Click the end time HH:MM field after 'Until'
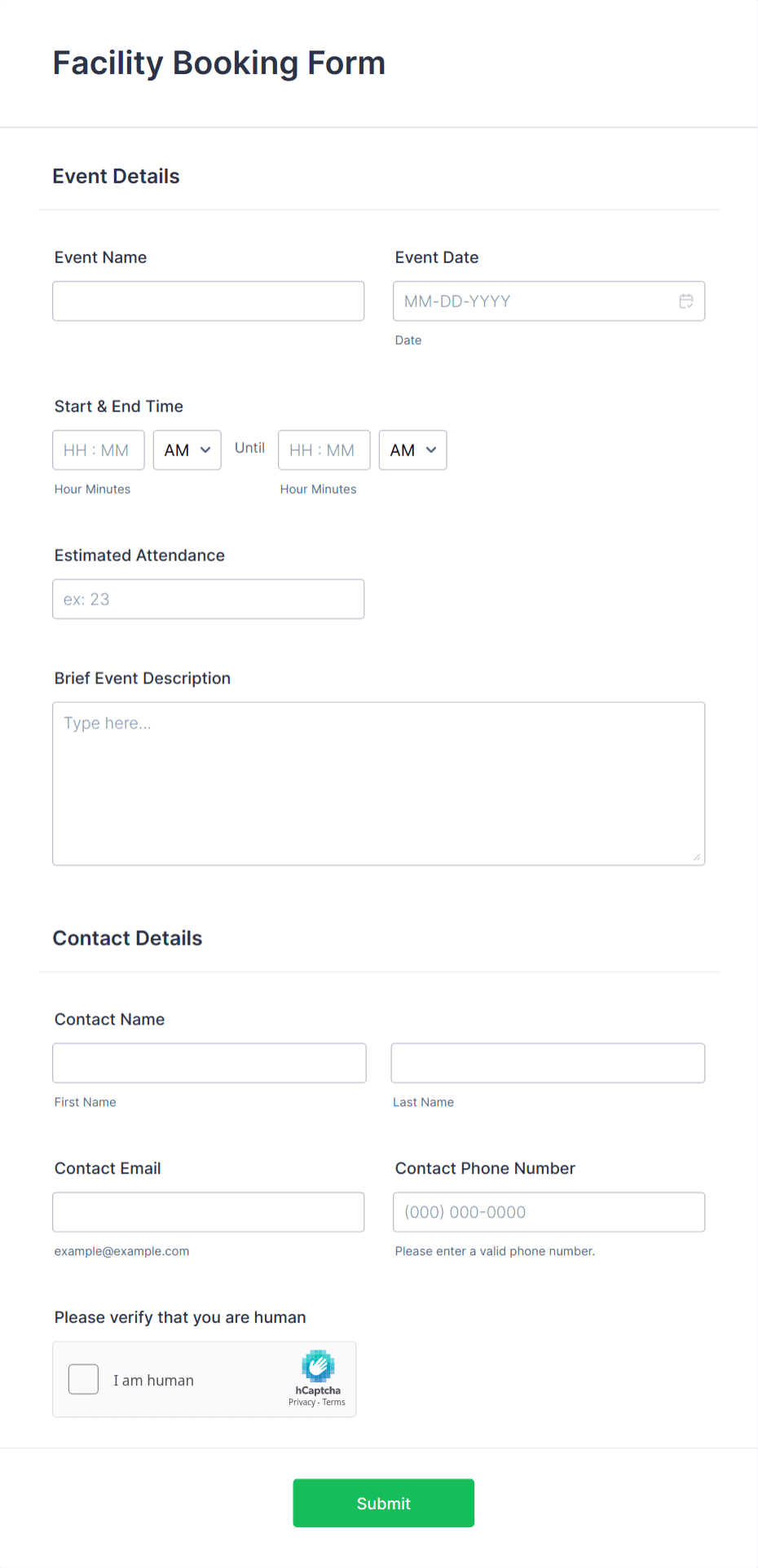This screenshot has width=758, height=1568. (x=324, y=450)
